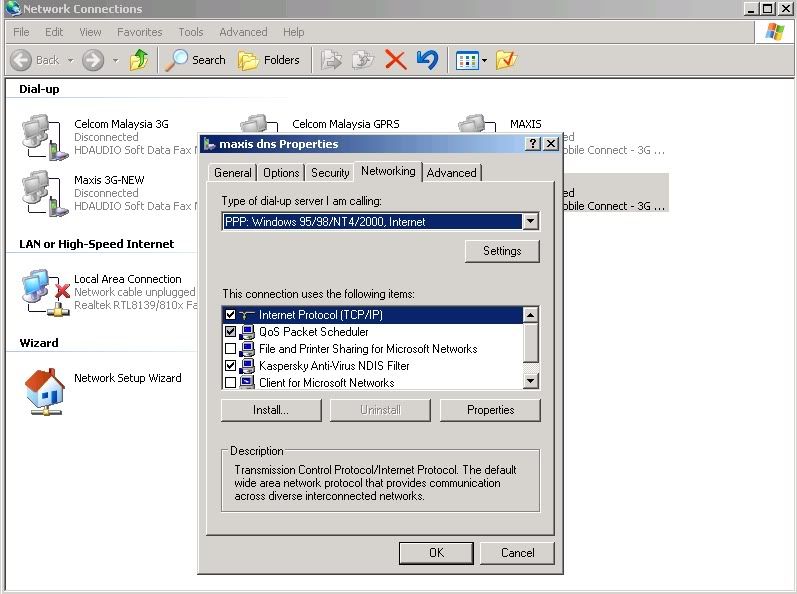The width and height of the screenshot is (797, 594).
Task: Open the Help menu
Action: click(x=293, y=32)
